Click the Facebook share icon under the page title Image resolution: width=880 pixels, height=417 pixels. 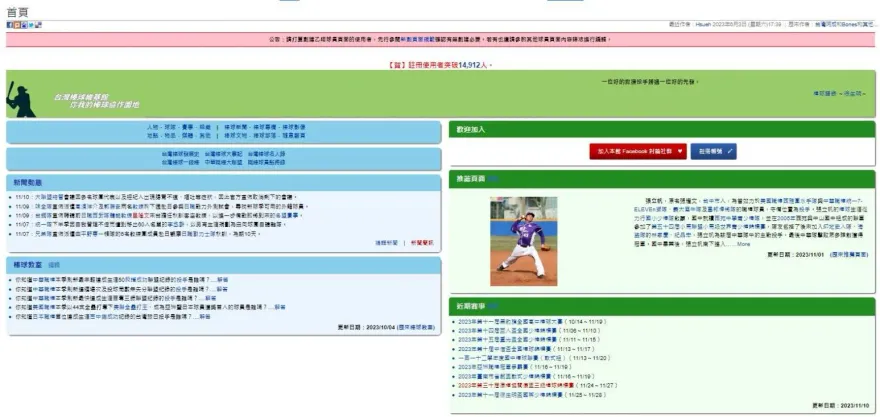9,24
